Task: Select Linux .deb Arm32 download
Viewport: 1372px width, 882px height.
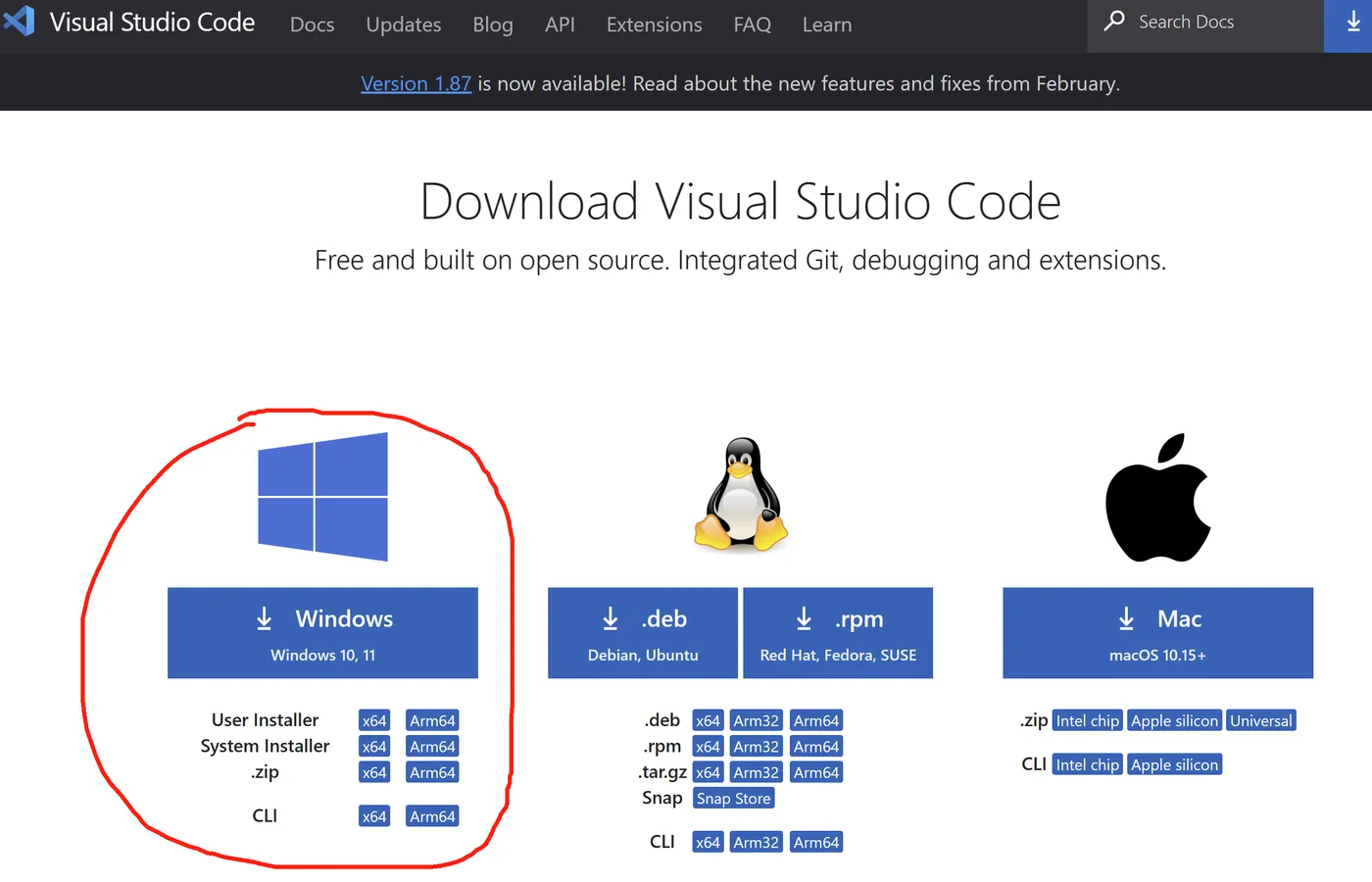Action: click(x=756, y=720)
